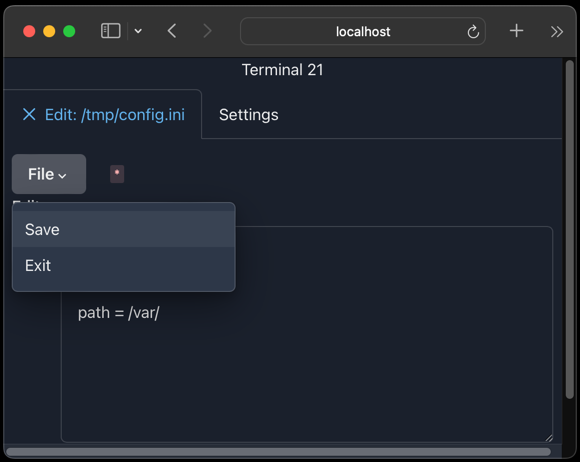Image resolution: width=580 pixels, height=462 pixels.
Task: Click the 'path = /var/' line
Action: click(119, 313)
